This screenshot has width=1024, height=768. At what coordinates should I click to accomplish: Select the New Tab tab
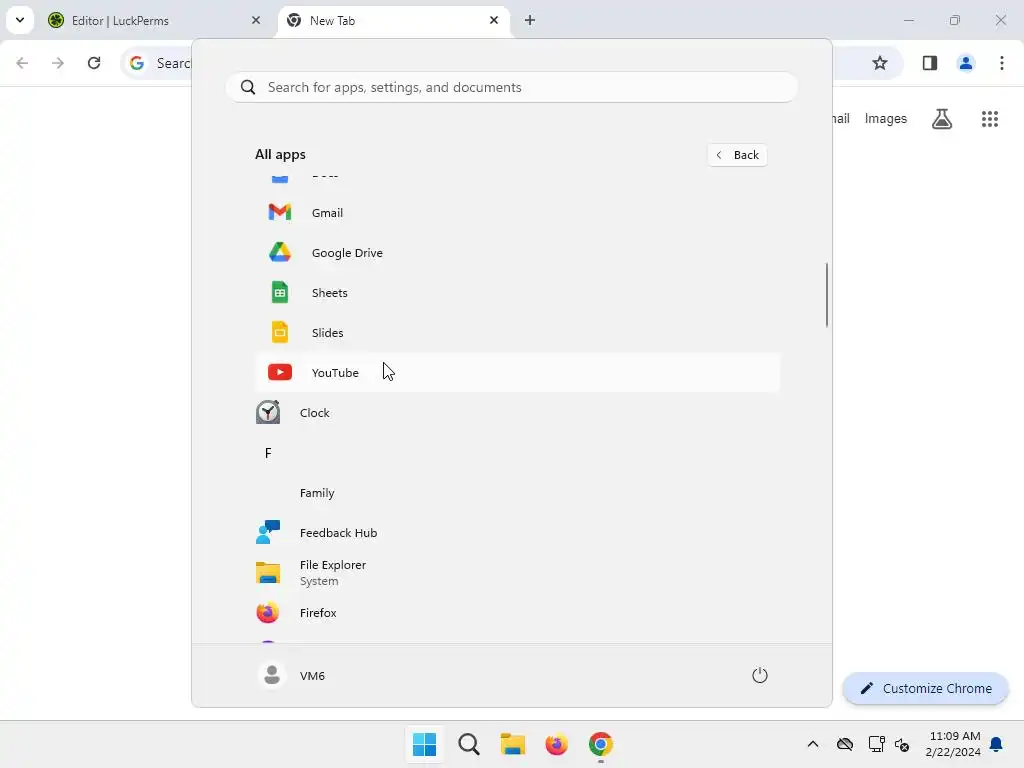click(392, 20)
